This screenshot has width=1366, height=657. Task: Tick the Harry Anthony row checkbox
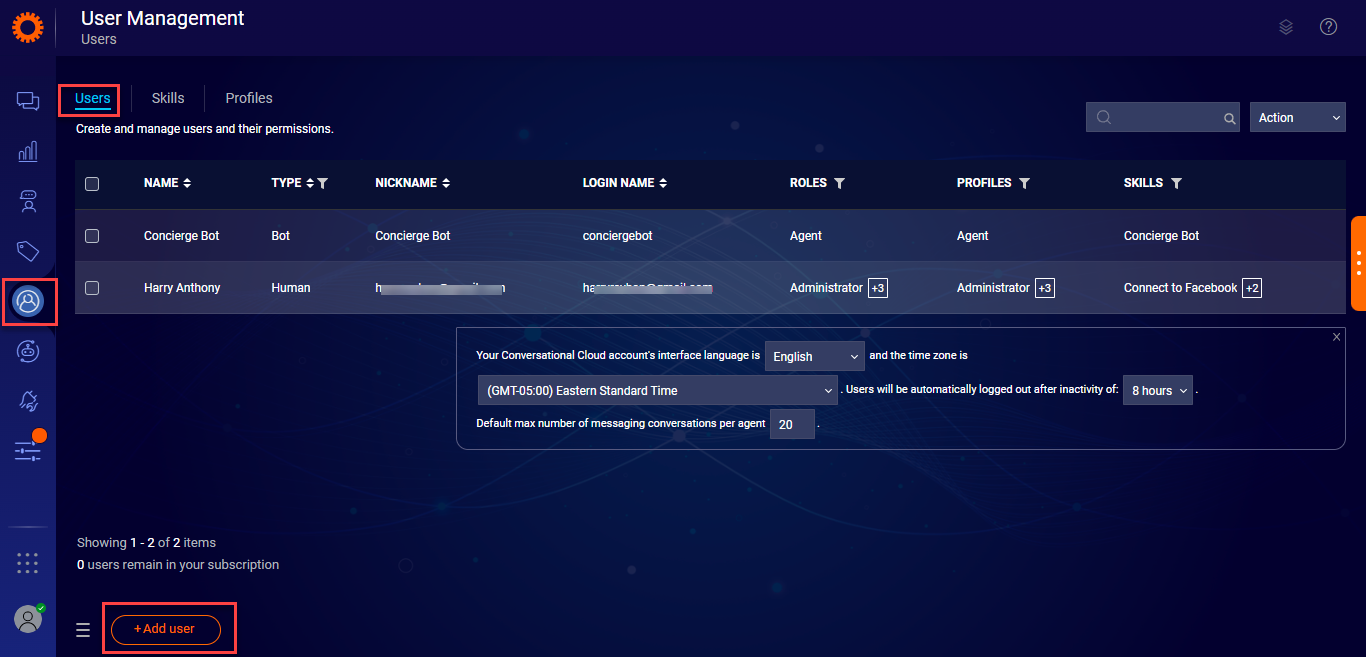pyautogui.click(x=92, y=288)
